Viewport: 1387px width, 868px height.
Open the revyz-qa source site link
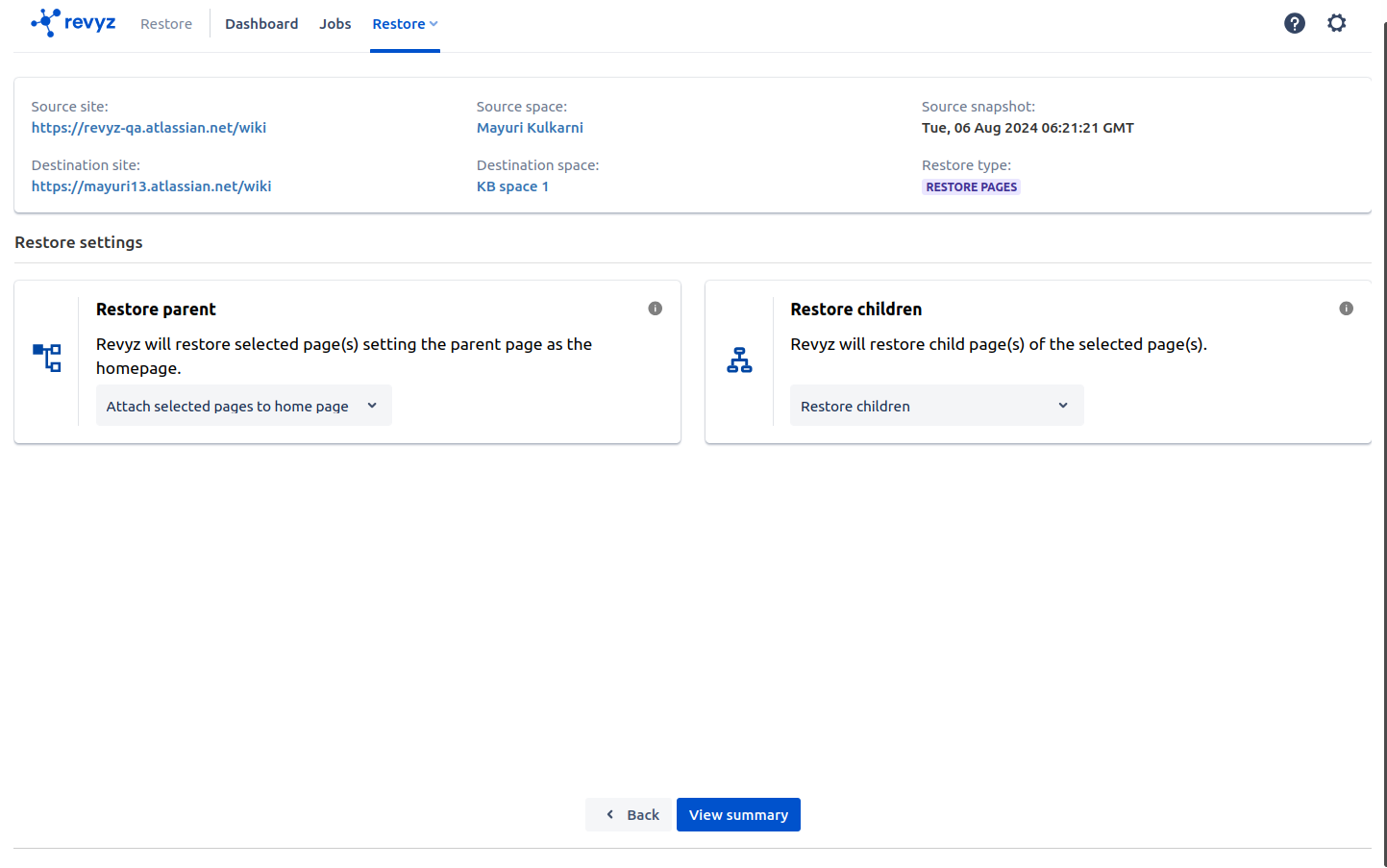149,128
